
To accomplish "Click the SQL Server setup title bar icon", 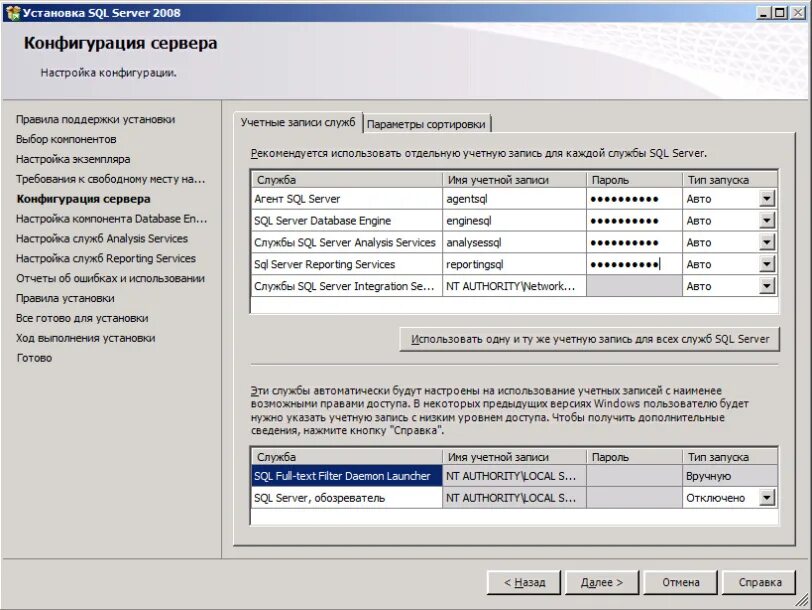I will pyautogui.click(x=13, y=12).
